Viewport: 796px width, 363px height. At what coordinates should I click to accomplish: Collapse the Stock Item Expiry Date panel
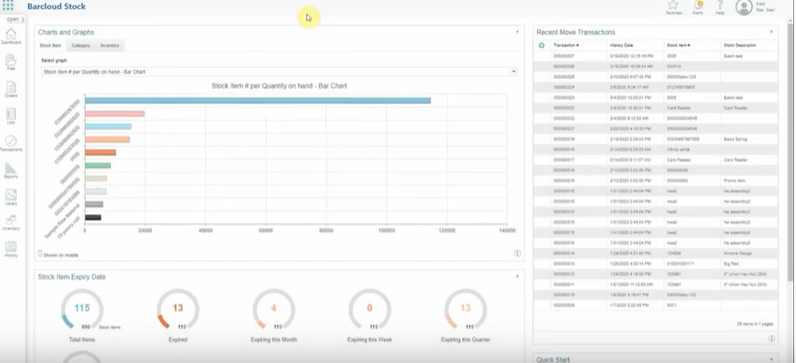[517, 277]
